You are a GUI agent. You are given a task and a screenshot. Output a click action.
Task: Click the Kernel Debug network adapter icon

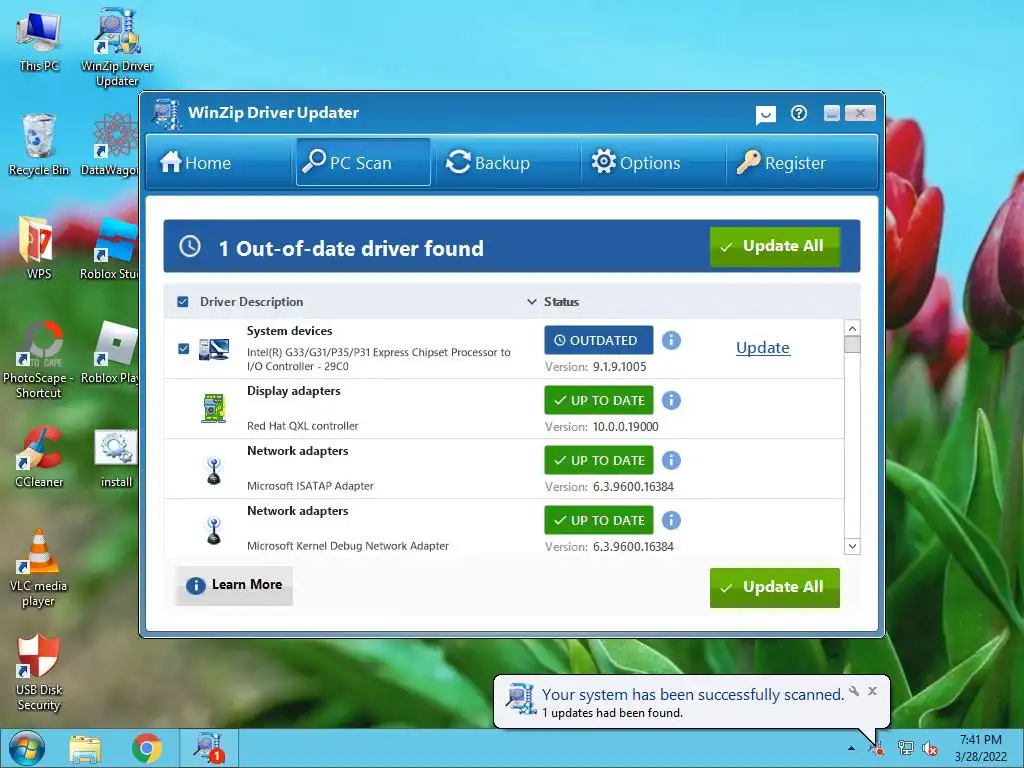point(214,530)
